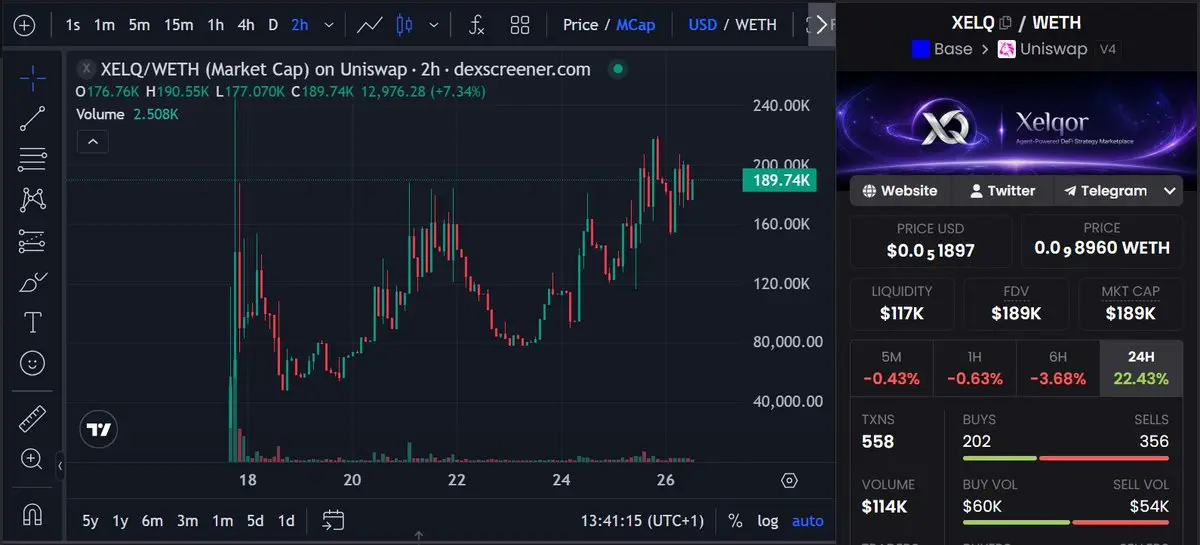Expand the chart style dropdown arrow
Viewport: 1200px width, 545px height.
tap(433, 25)
